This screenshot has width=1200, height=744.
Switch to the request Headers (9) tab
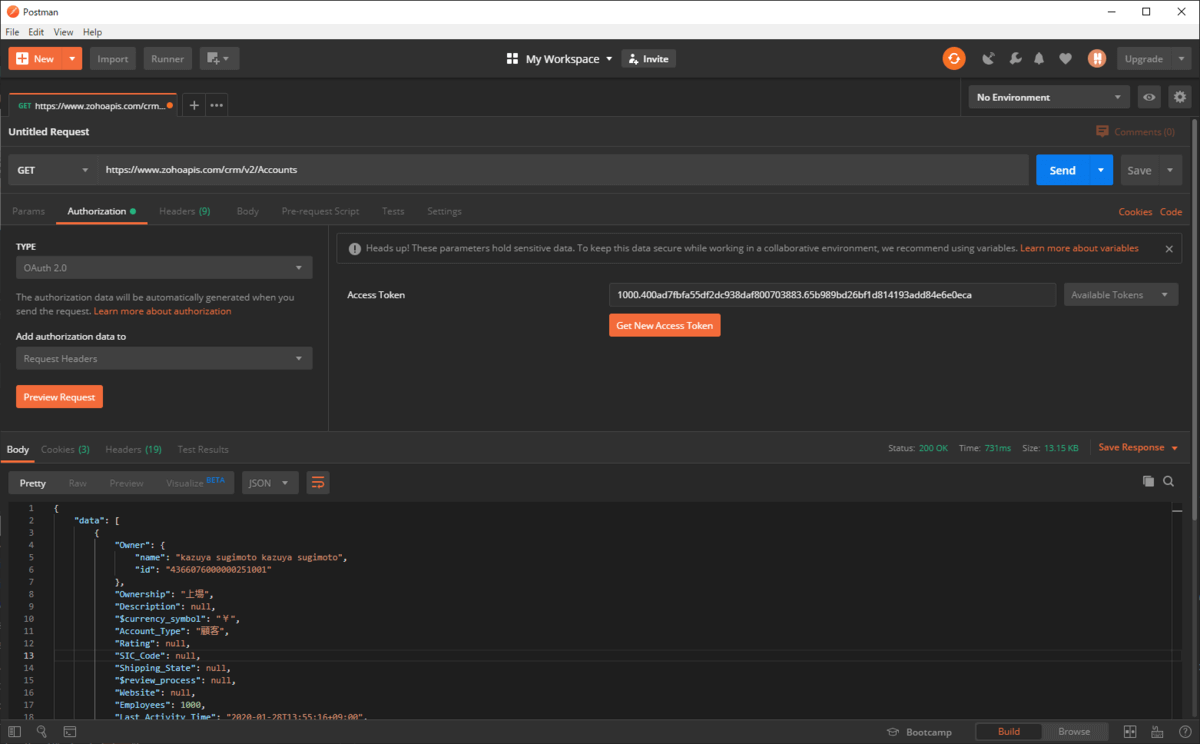click(x=184, y=211)
